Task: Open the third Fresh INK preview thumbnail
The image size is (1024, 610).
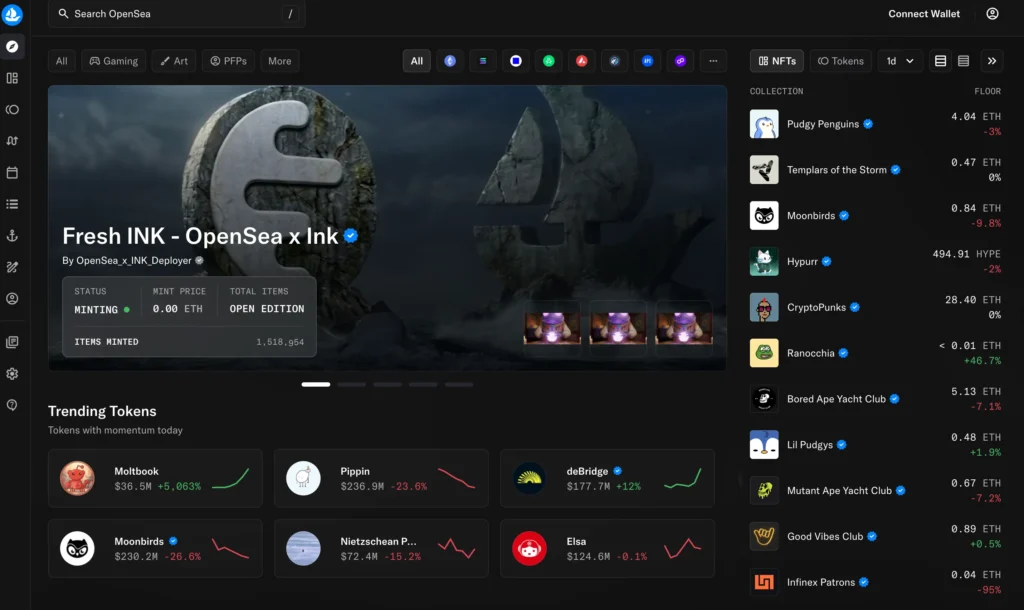Action: pyautogui.click(x=684, y=327)
